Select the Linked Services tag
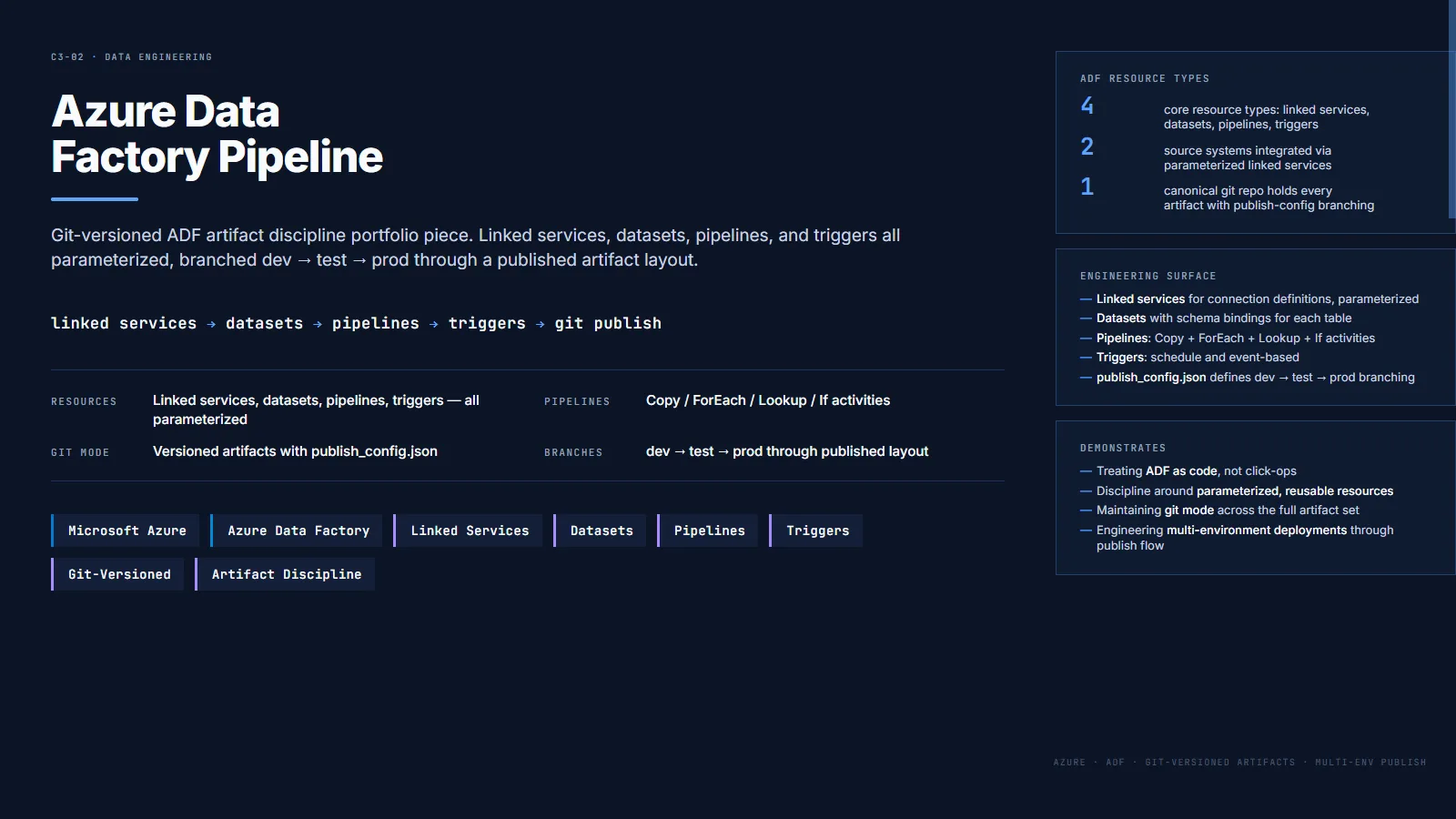 point(468,531)
